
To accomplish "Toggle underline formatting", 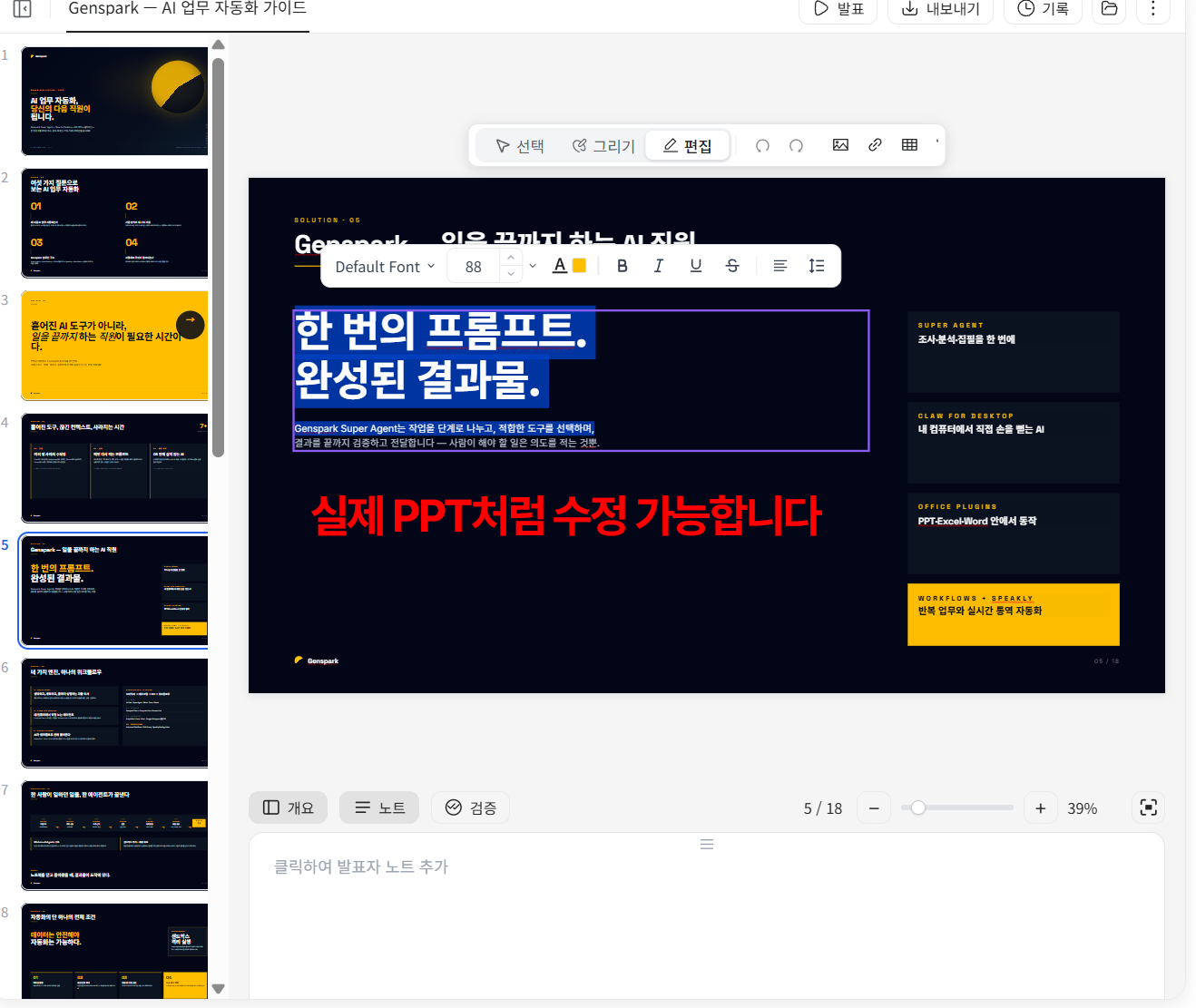I will click(x=696, y=266).
